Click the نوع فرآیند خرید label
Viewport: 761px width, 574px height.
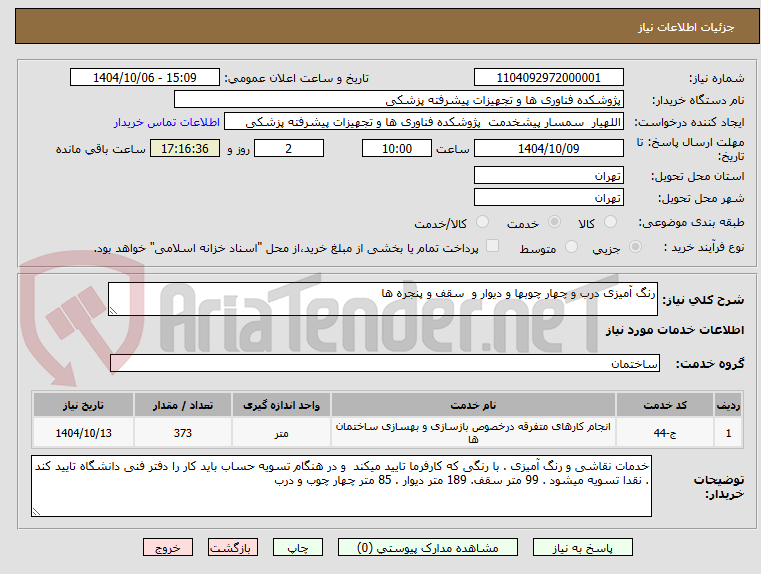coord(704,247)
